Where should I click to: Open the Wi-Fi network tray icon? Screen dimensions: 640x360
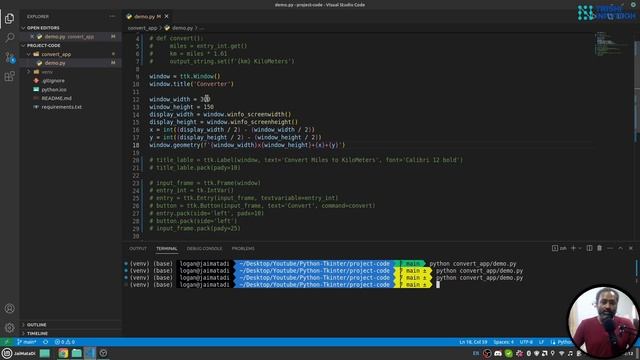(x=562, y=353)
